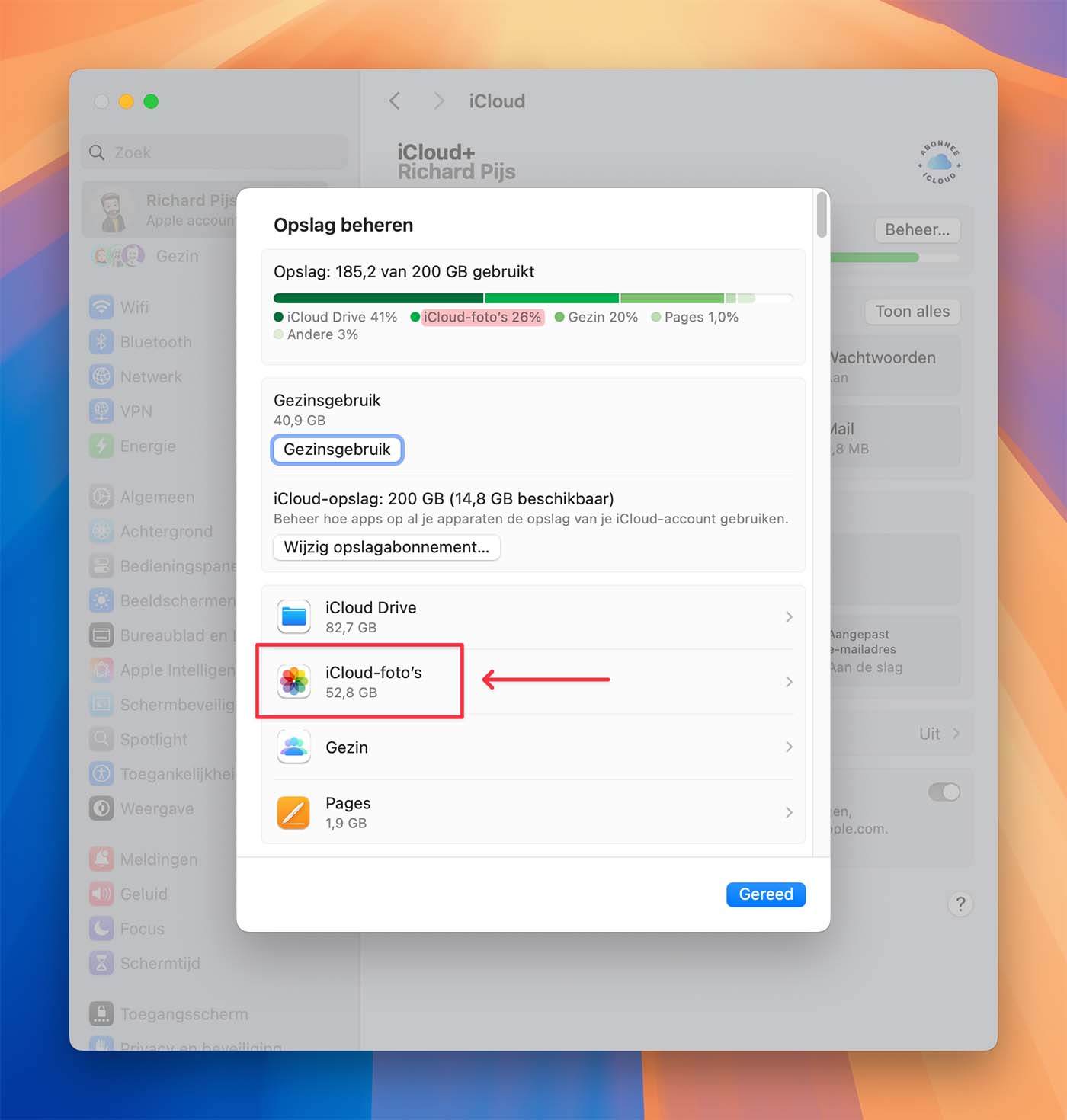Click inside the Zoek search field
1067x1120 pixels.
pos(213,152)
